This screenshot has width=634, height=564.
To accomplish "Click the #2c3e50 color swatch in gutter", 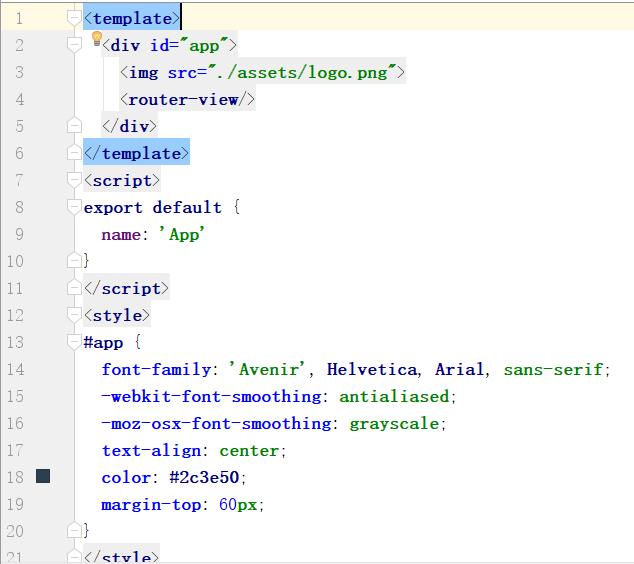I will [43, 476].
